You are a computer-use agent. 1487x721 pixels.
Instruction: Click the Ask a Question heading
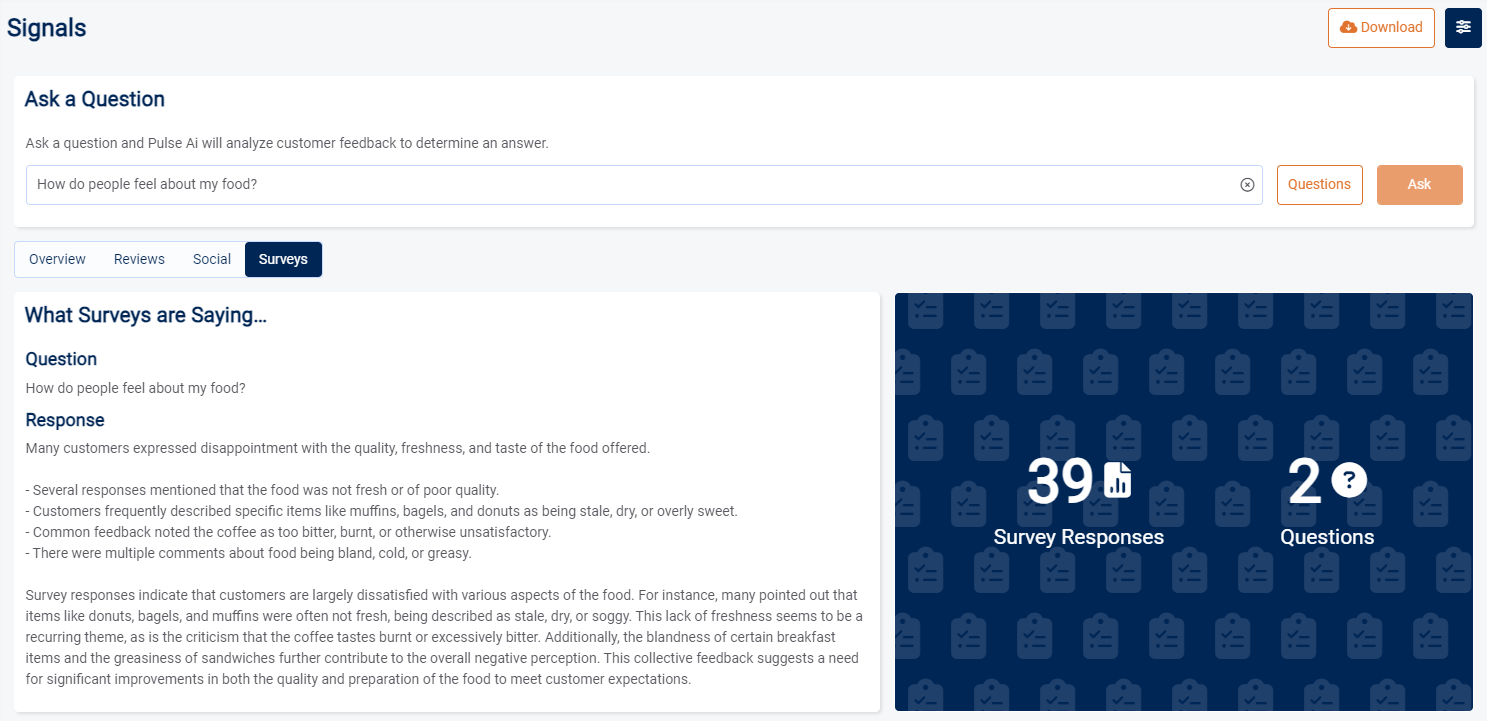[95, 99]
